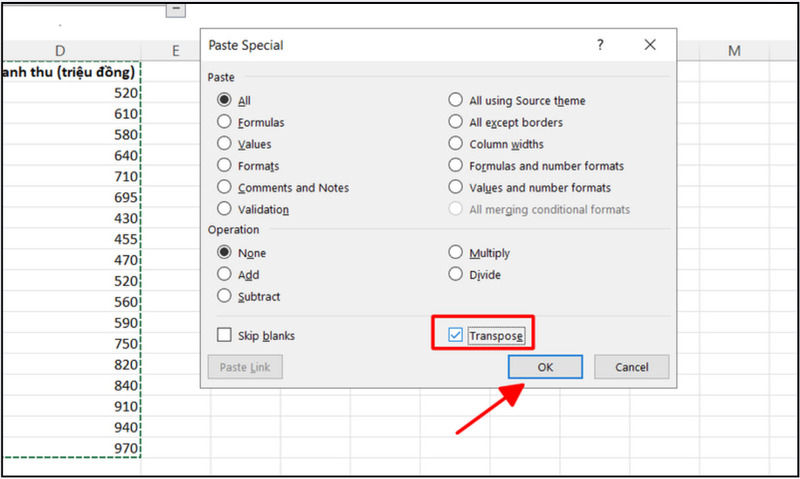Screen dimensions: 800x479
Task: Collapse the outline group minus button
Action: pyautogui.click(x=176, y=9)
